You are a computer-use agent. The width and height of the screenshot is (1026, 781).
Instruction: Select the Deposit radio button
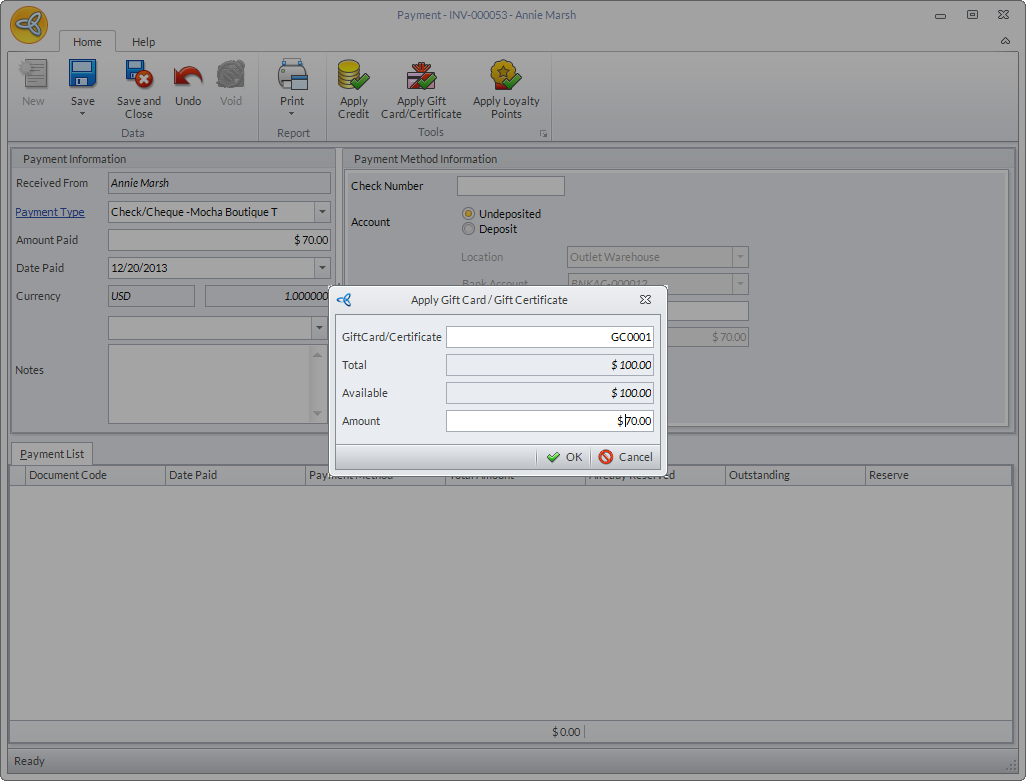[468, 229]
